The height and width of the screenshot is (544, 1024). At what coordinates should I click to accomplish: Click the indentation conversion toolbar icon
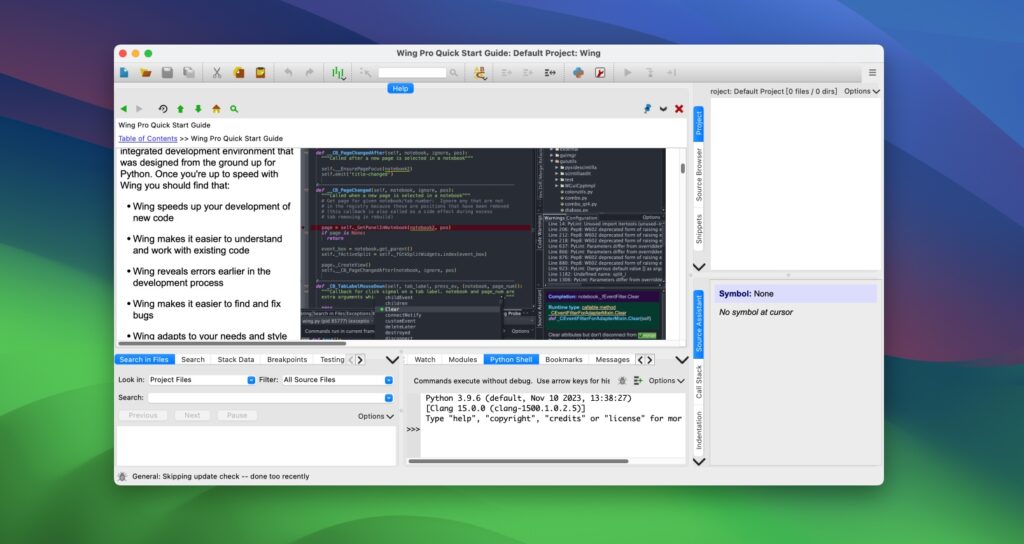pyautogui.click(x=550, y=72)
